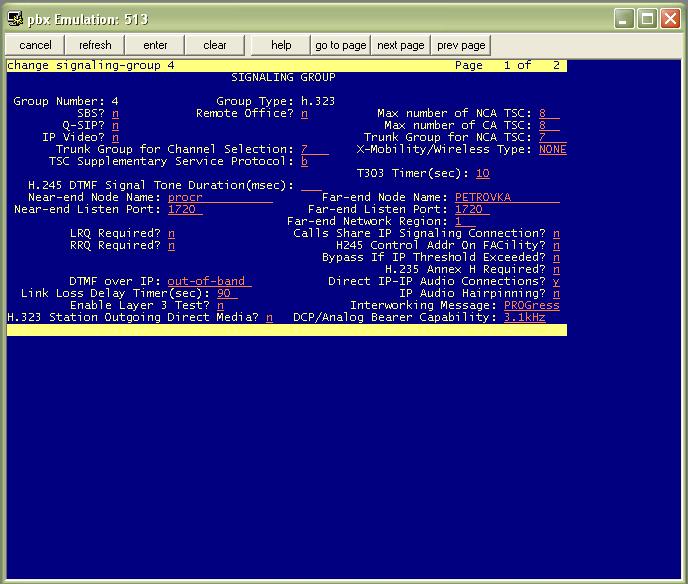Screen dimensions: 688x584
Task: Edit Far-end Listen Port 1720 field
Action: (x=472, y=209)
